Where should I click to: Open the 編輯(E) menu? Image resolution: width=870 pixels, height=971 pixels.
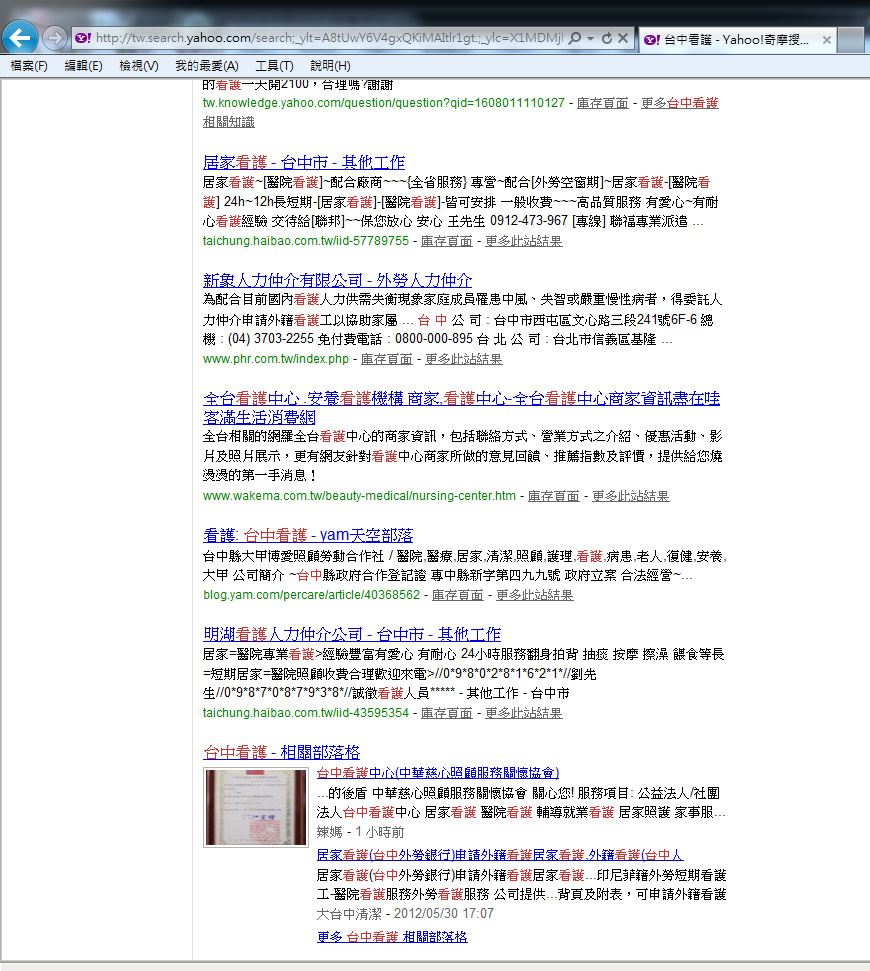coord(84,66)
